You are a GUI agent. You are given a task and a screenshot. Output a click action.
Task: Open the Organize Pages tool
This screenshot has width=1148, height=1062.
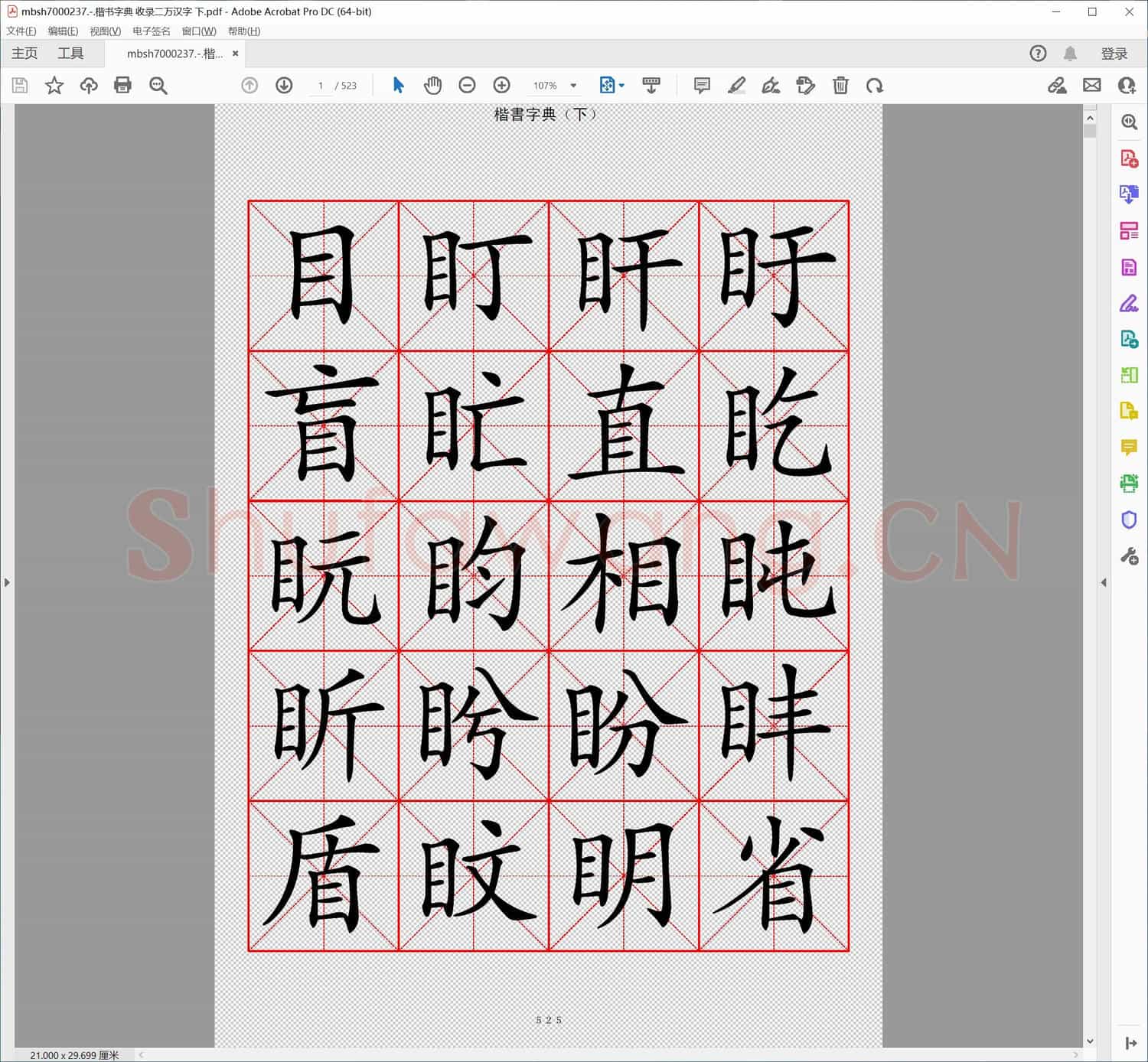(1129, 230)
